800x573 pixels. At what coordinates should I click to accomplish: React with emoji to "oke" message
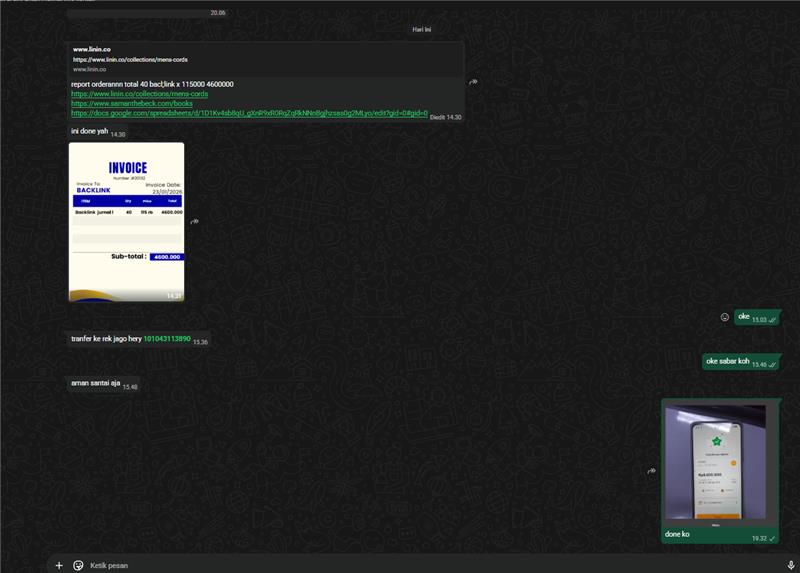point(725,317)
